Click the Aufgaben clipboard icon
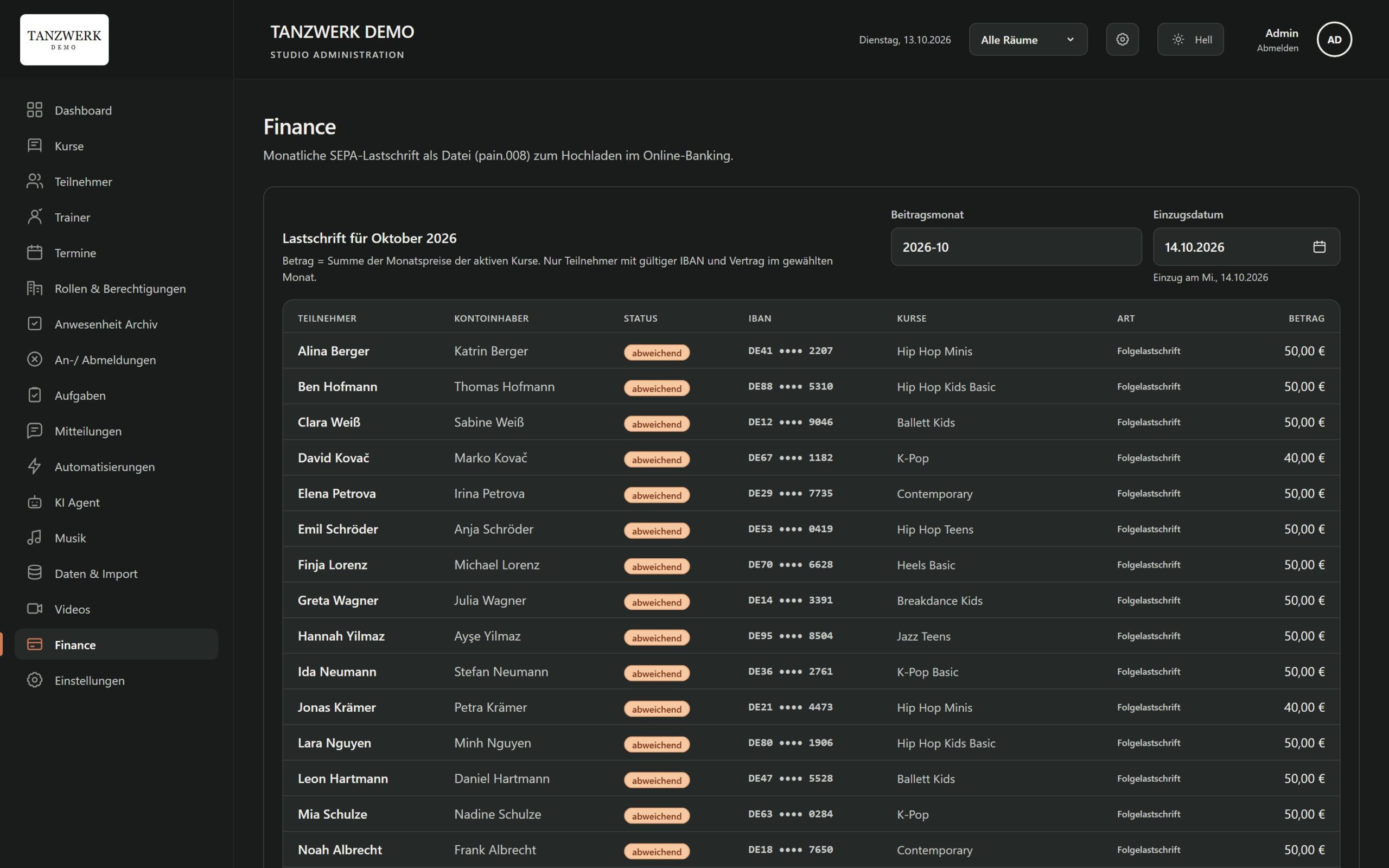This screenshot has height=868, width=1389. pos(34,394)
